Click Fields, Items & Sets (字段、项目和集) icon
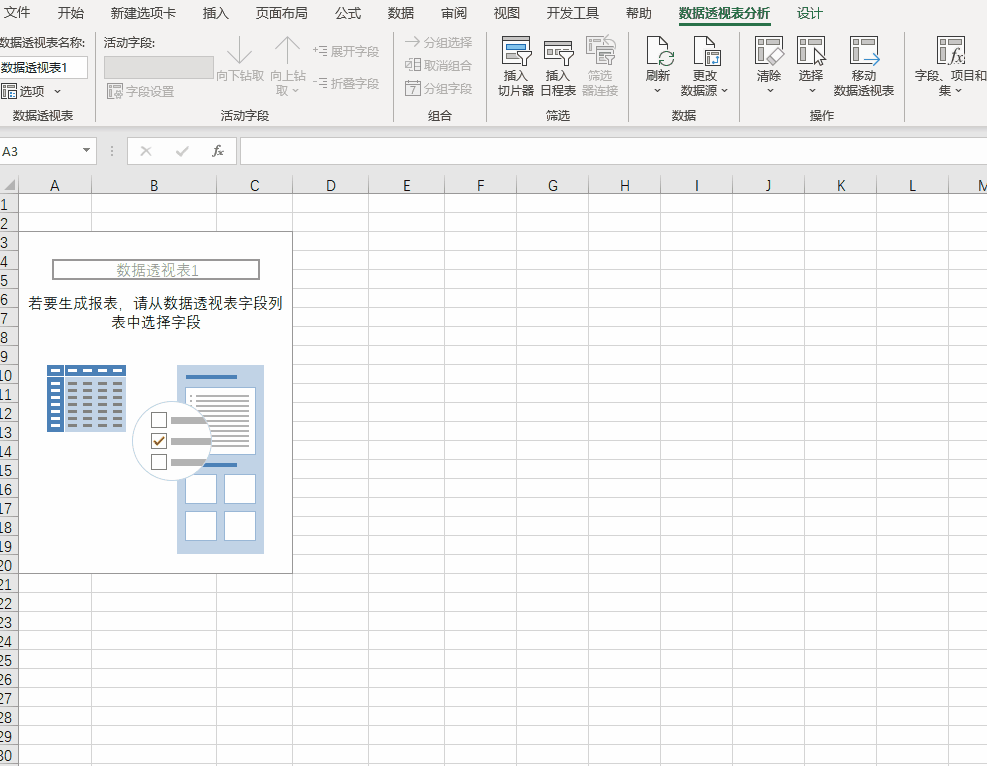The height and width of the screenshot is (766, 987). [950, 50]
